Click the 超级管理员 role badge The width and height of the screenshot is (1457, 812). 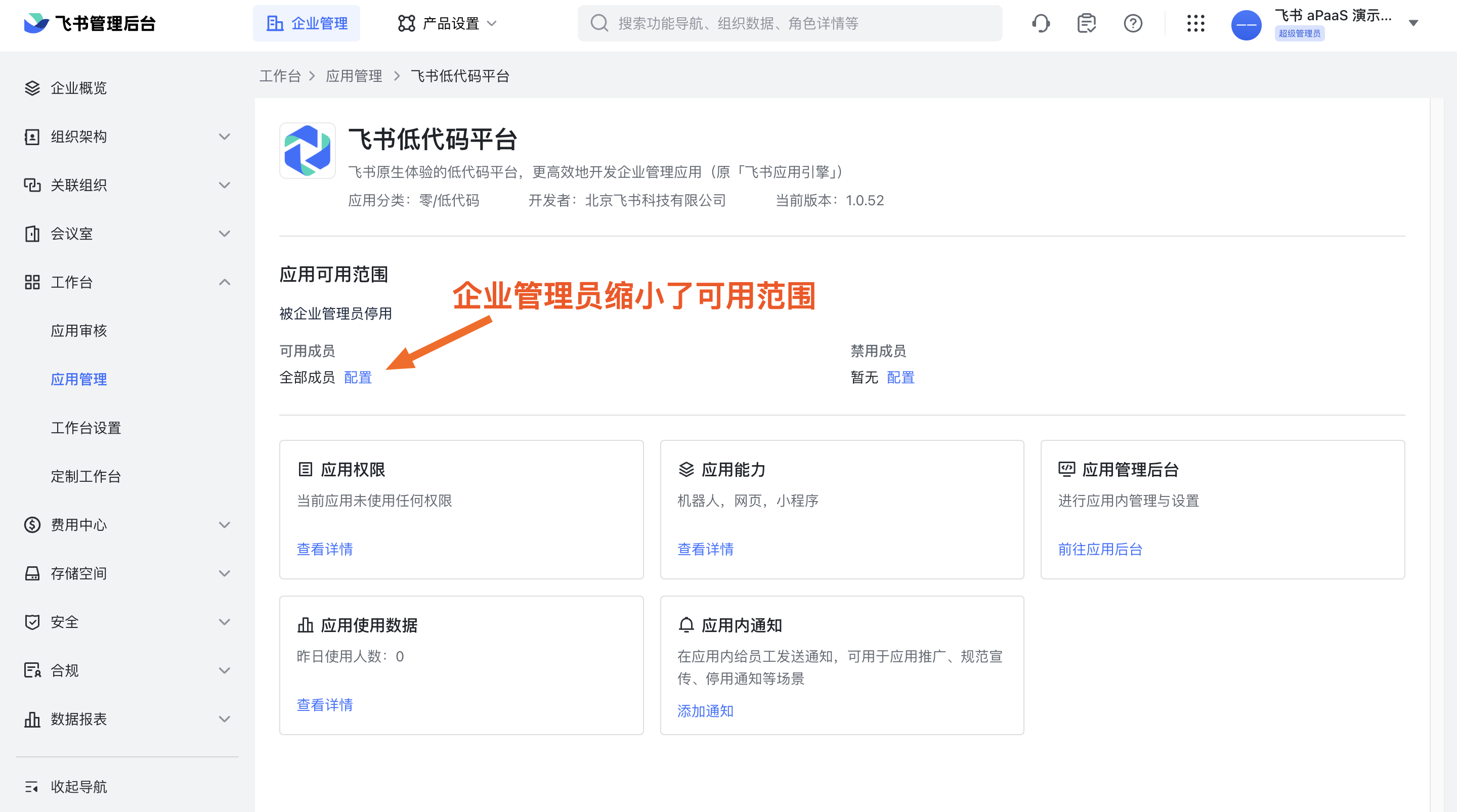[1299, 33]
